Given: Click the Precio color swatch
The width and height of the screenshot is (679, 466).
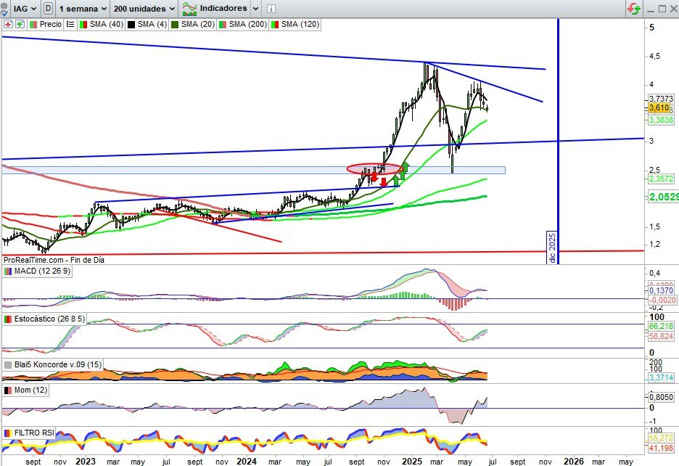Looking at the screenshot, I should pos(33,25).
